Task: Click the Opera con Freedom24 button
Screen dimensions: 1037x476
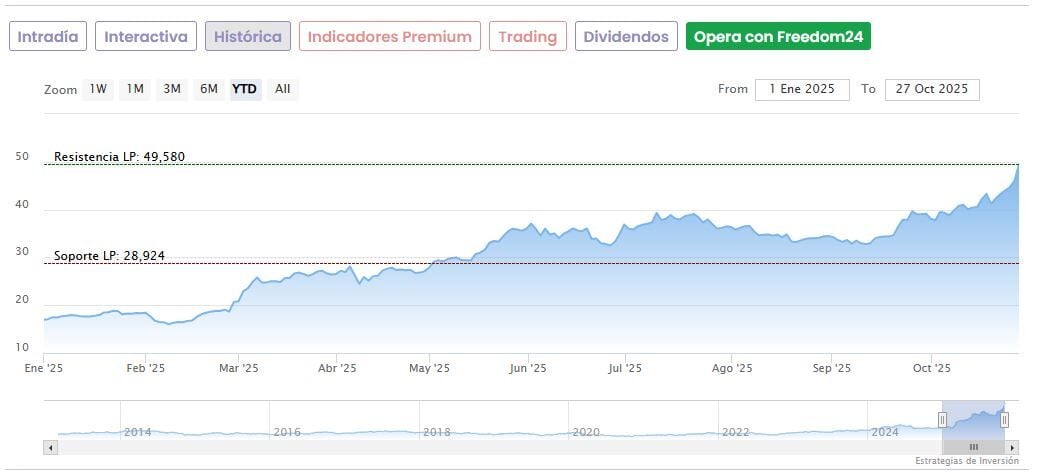Action: coord(778,37)
